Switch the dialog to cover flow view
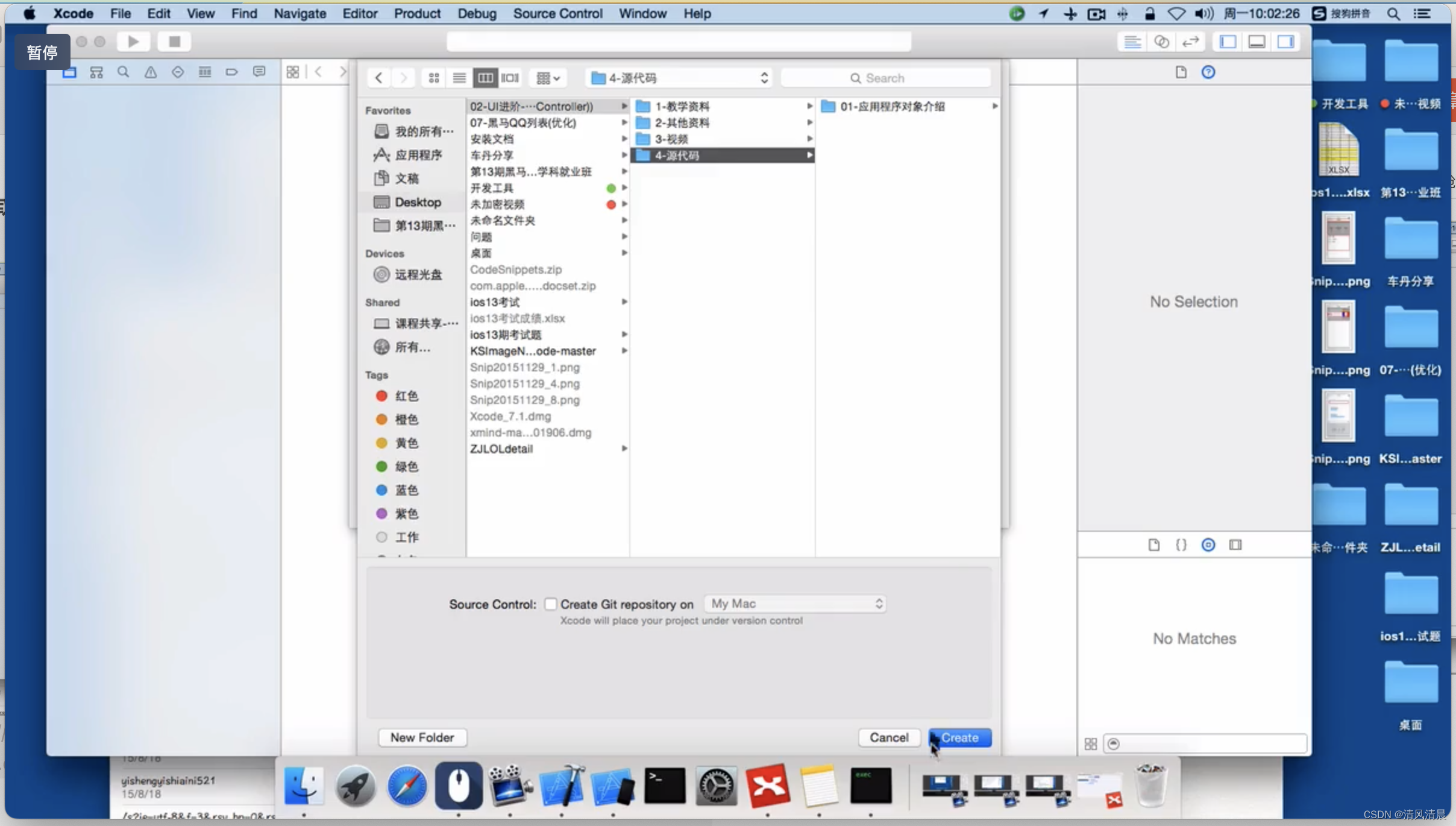1456x826 pixels. pyautogui.click(x=510, y=78)
